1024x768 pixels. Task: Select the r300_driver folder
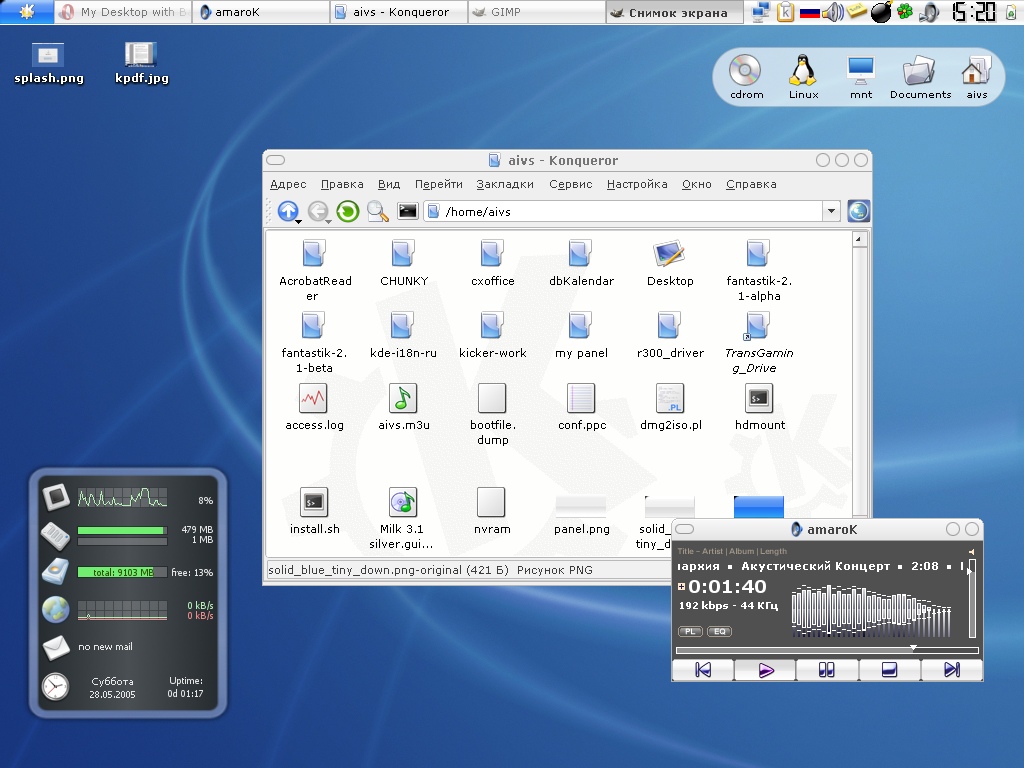(670, 335)
